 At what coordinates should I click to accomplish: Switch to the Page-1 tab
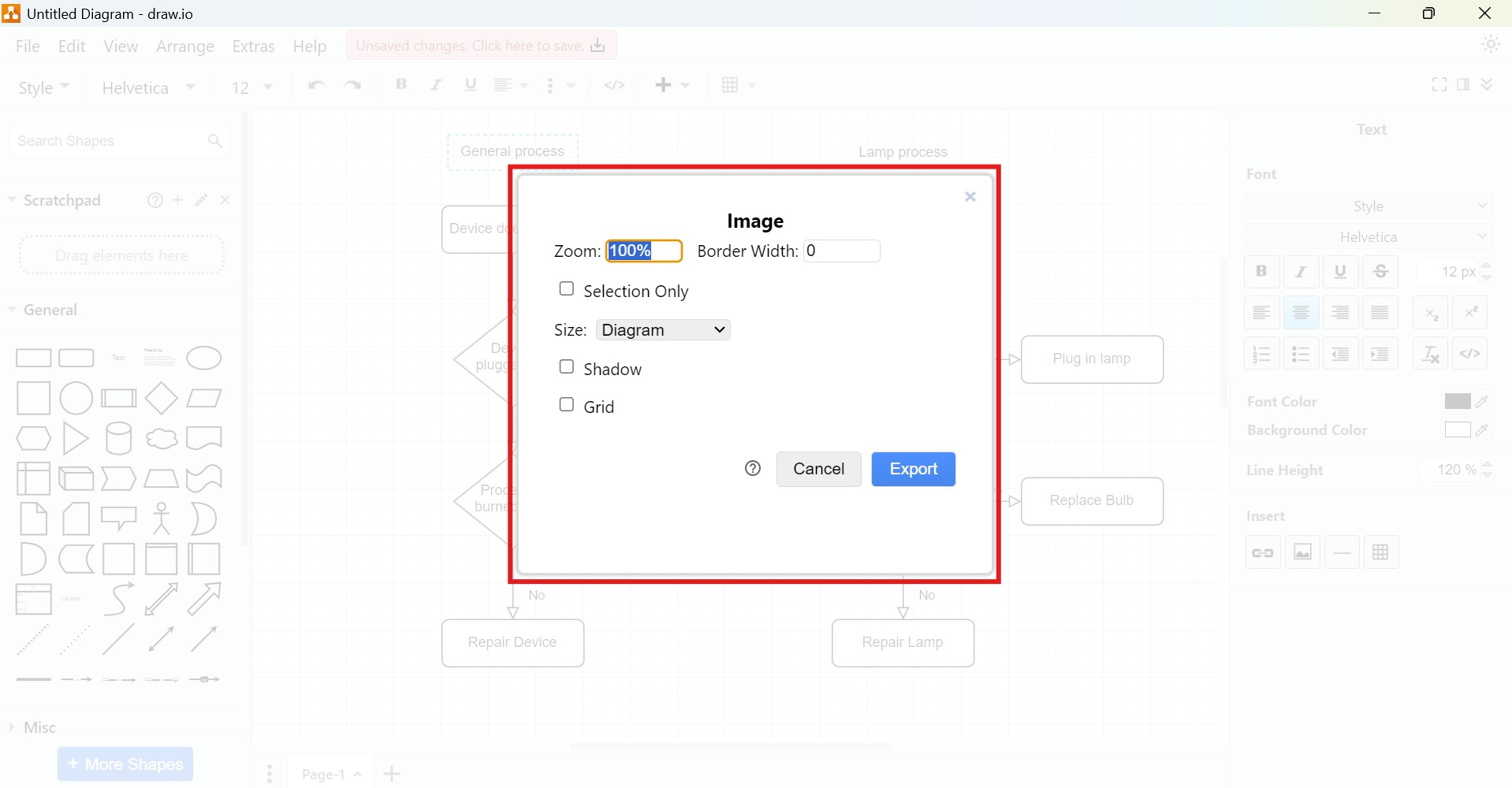point(324,773)
